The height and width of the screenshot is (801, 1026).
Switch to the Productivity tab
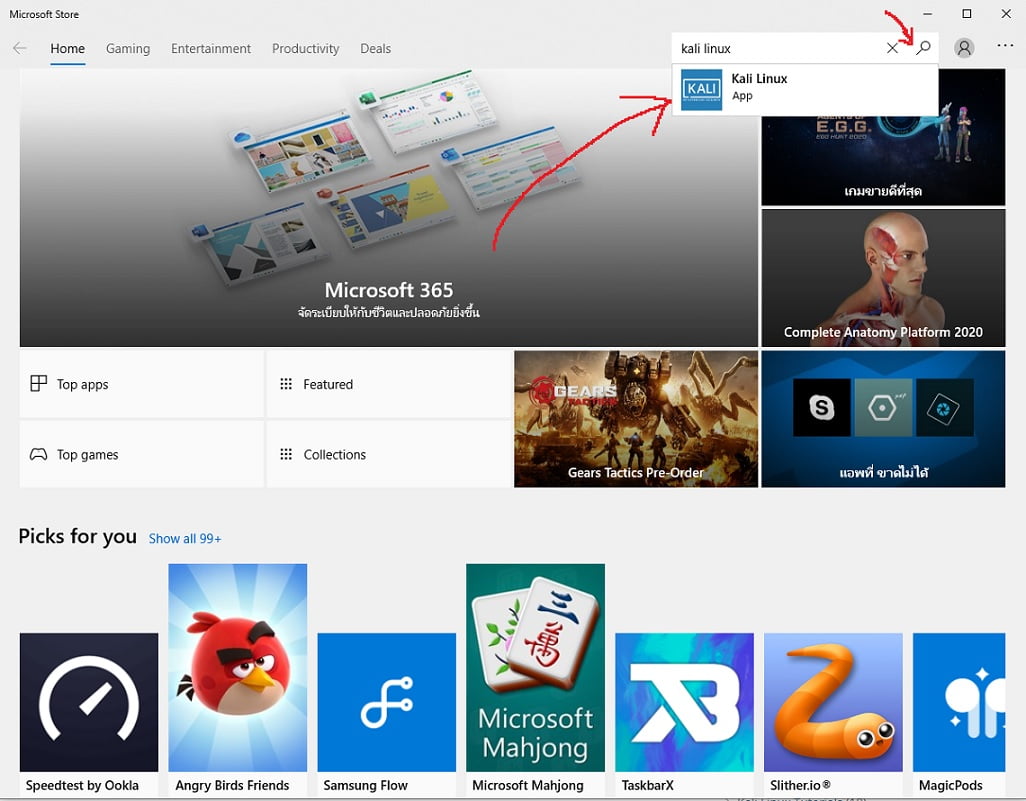click(305, 49)
